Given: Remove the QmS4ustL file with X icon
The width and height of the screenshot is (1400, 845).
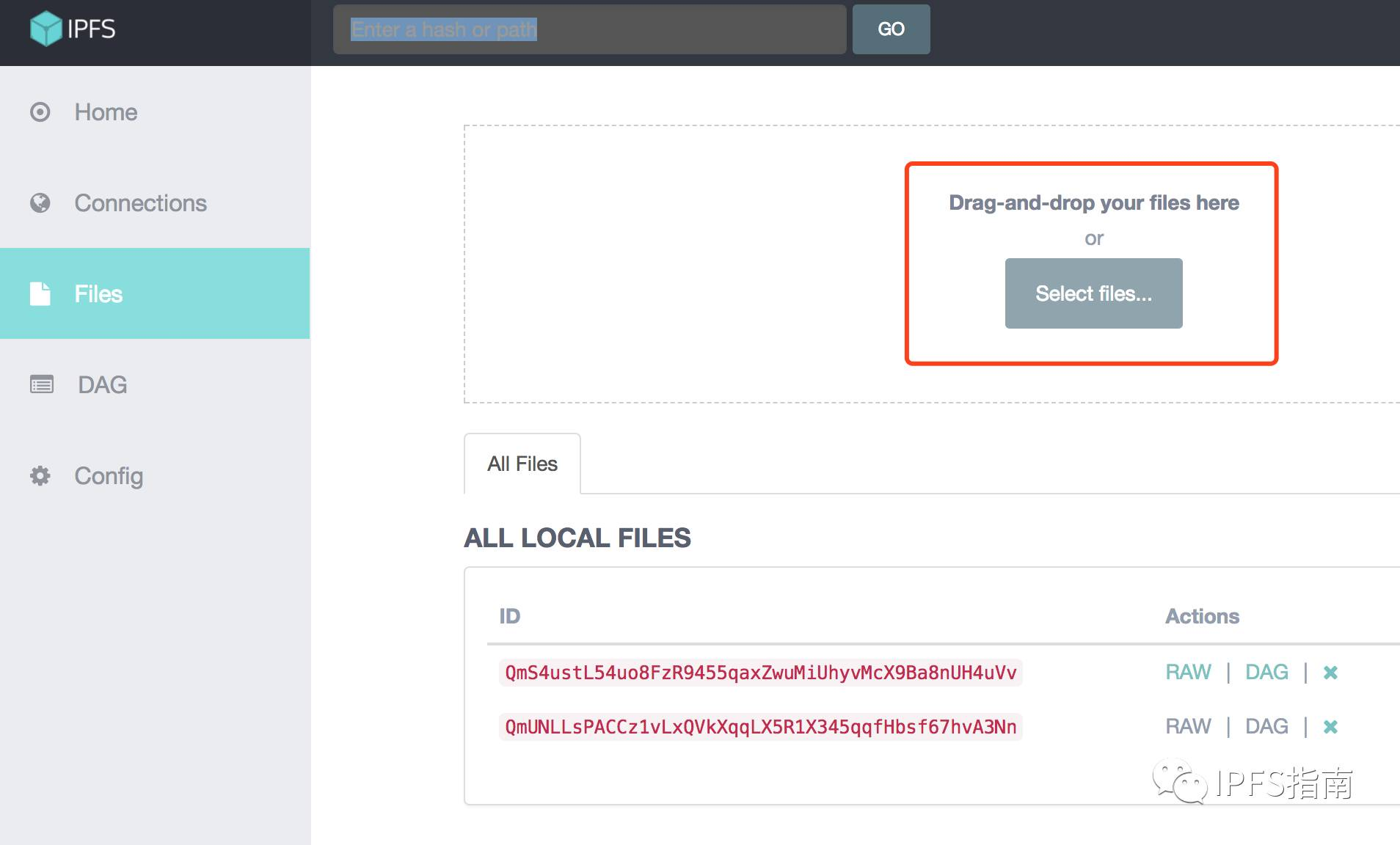Looking at the screenshot, I should pos(1330,672).
